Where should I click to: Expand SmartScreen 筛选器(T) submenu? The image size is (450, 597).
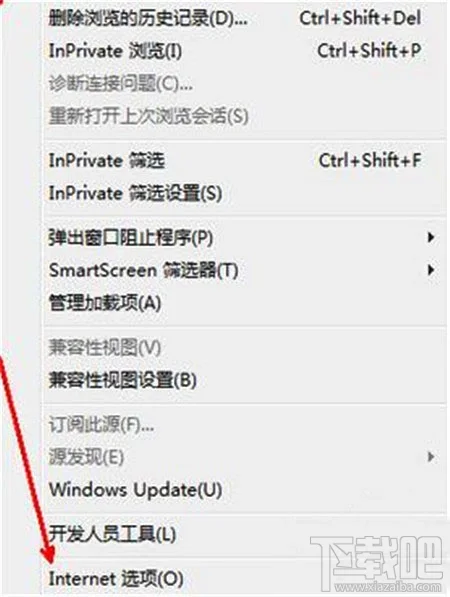(244, 270)
